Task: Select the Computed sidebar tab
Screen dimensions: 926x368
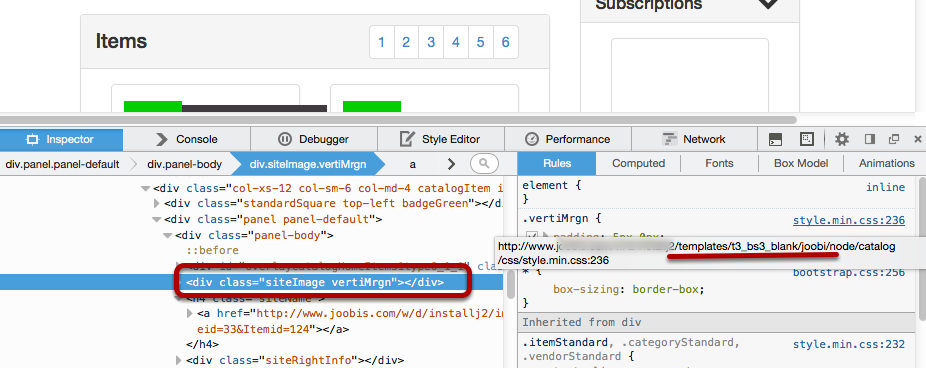Action: pyautogui.click(x=638, y=164)
